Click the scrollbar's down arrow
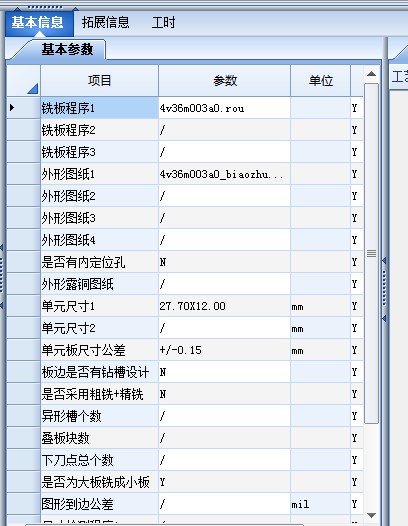 point(371,515)
